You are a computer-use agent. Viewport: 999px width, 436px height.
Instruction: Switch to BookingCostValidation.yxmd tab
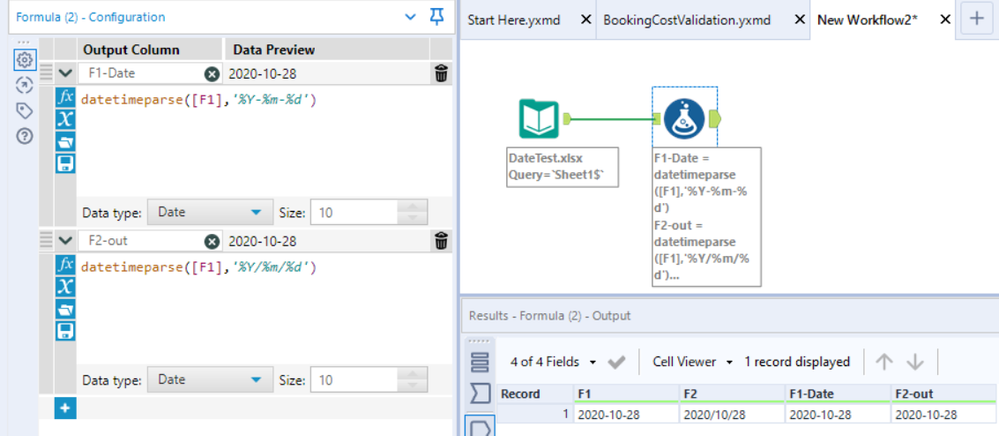687,20
